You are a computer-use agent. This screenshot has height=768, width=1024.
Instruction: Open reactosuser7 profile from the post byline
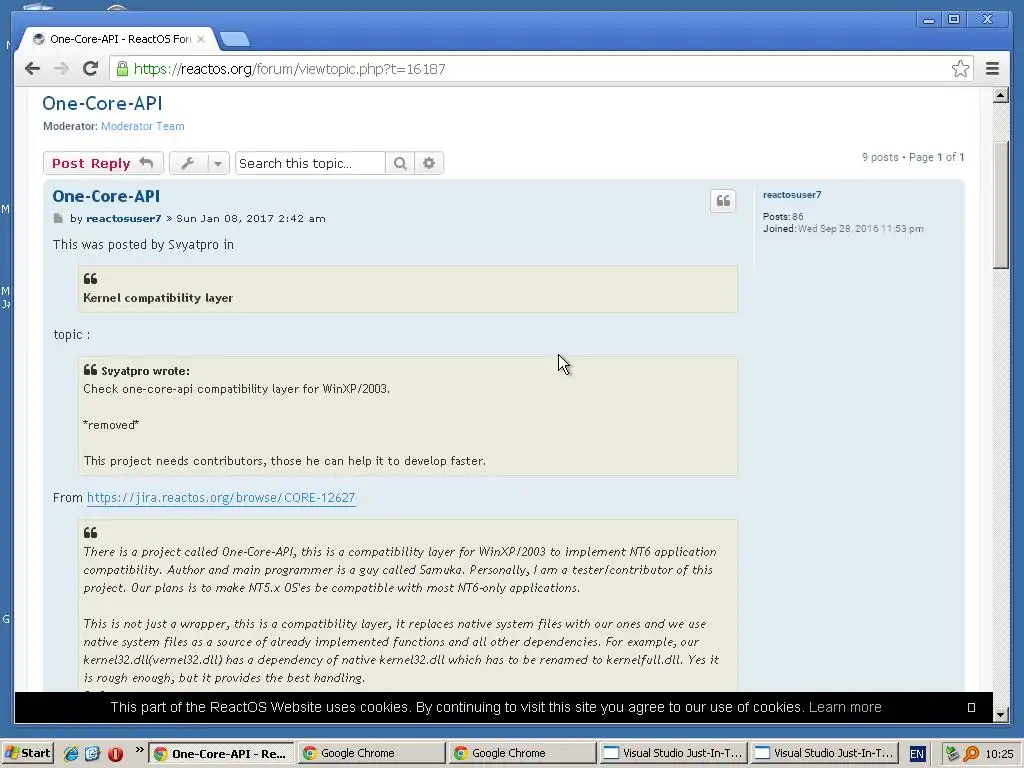click(123, 218)
